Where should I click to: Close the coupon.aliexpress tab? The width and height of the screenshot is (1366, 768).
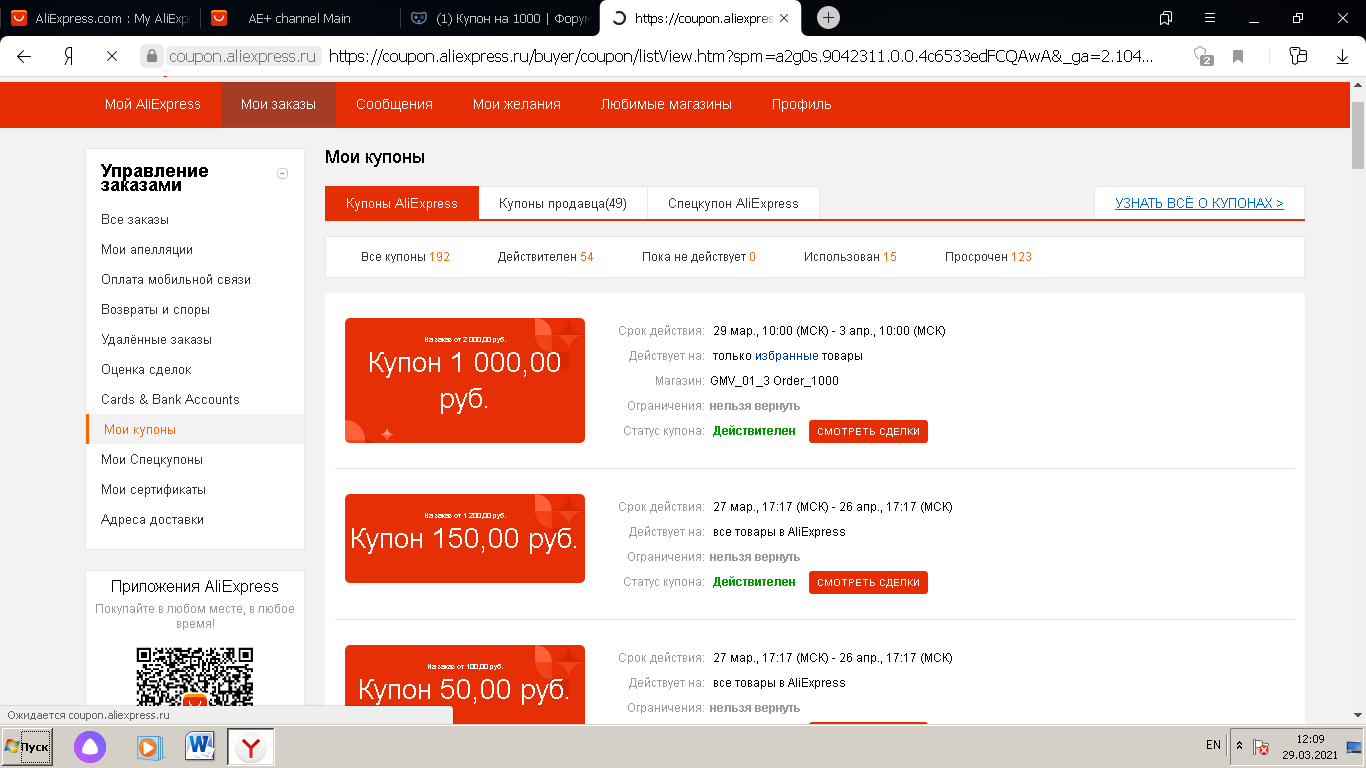point(783,18)
